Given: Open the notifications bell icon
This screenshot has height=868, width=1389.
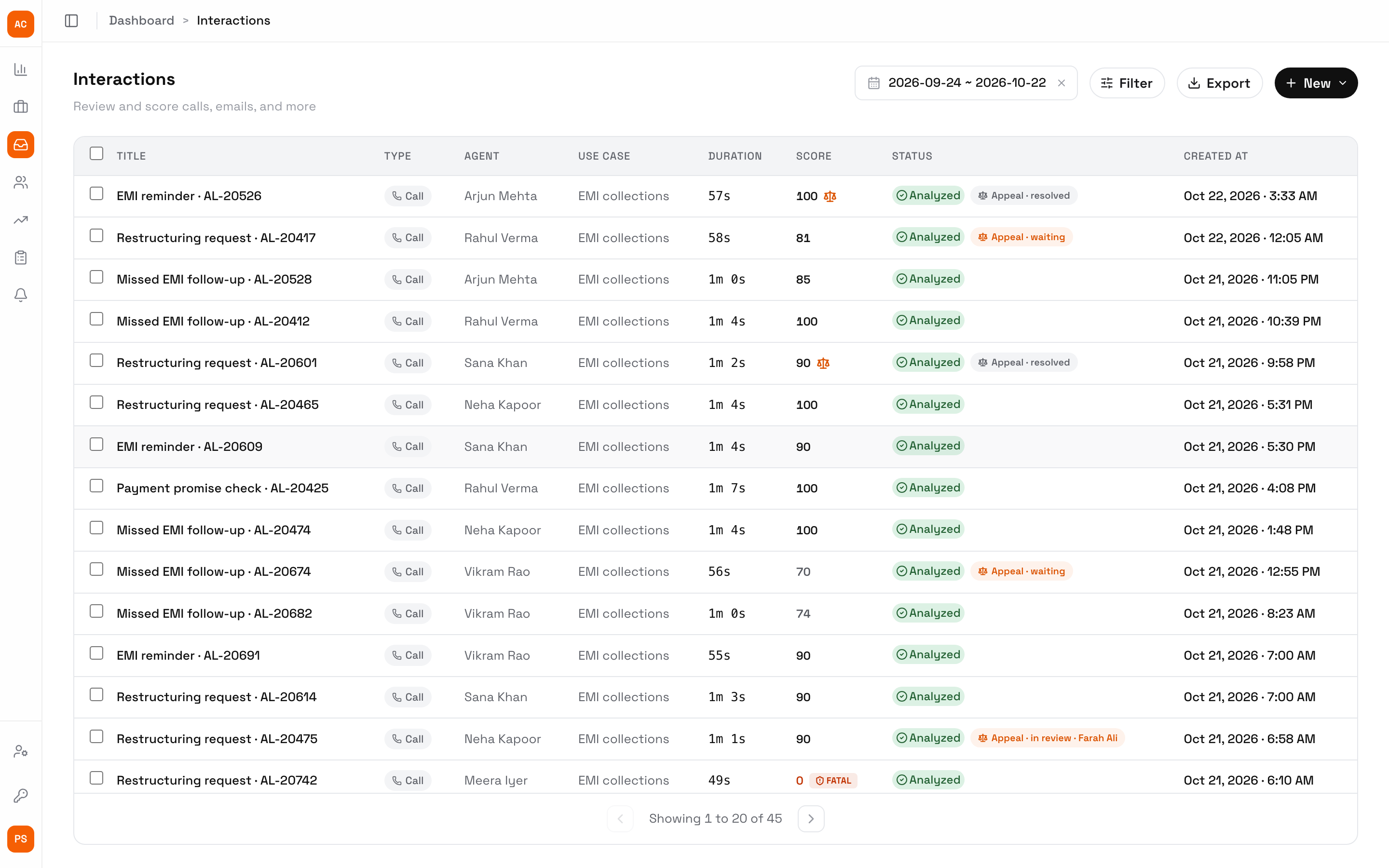Looking at the screenshot, I should point(21,295).
